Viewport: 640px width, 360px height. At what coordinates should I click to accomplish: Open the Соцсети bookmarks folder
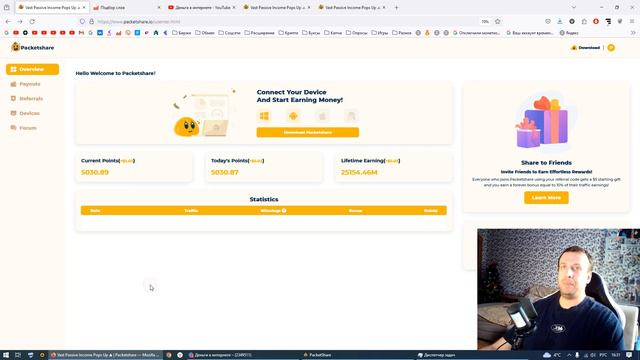tap(229, 33)
